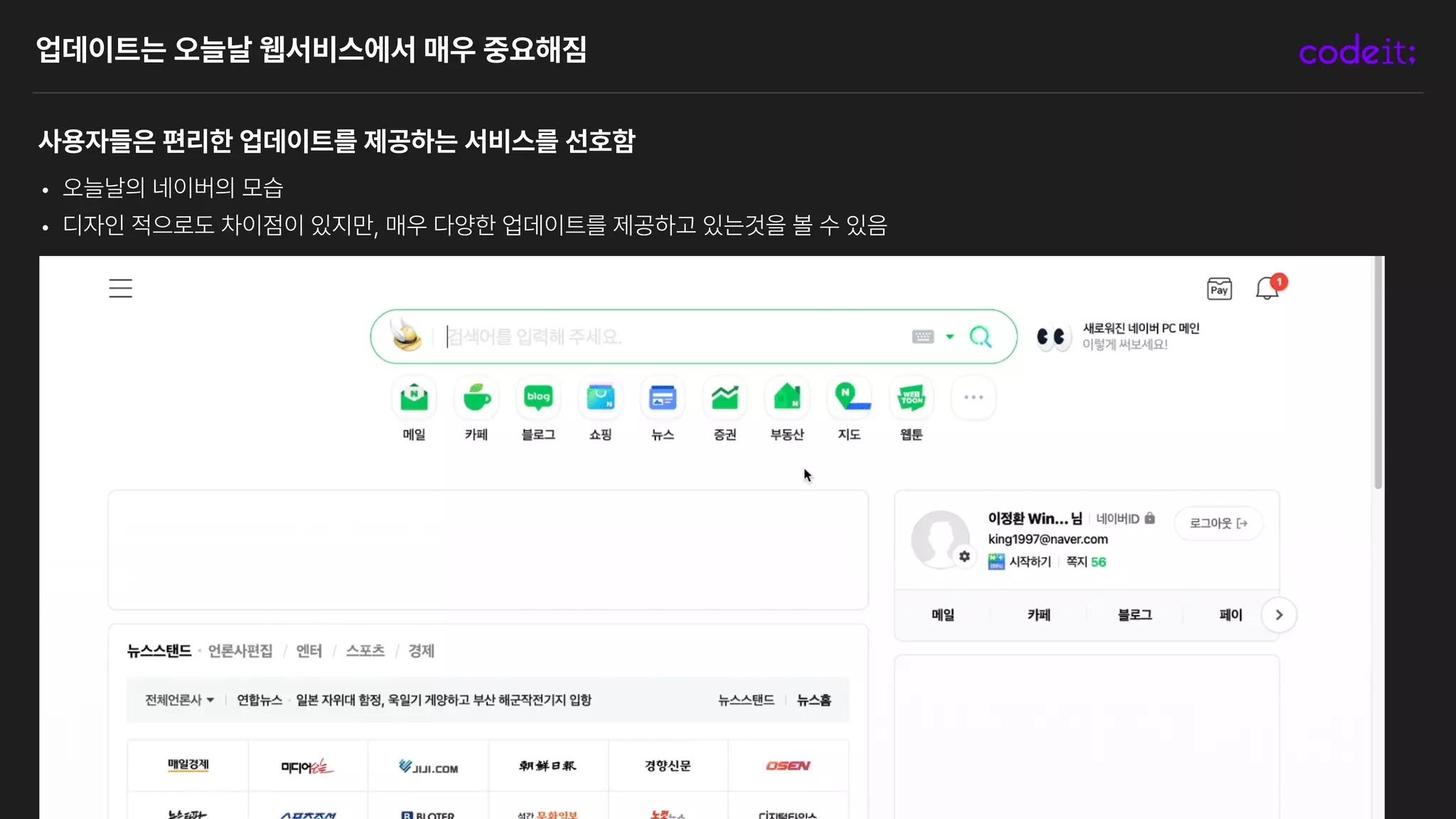Select the 뉴스스탠드 tab
This screenshot has height=819, width=1456.
point(159,651)
